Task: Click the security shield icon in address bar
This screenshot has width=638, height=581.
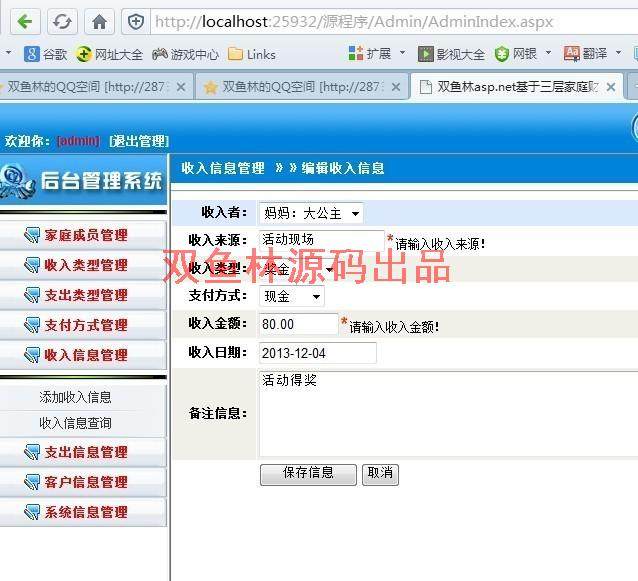Action: (x=136, y=22)
